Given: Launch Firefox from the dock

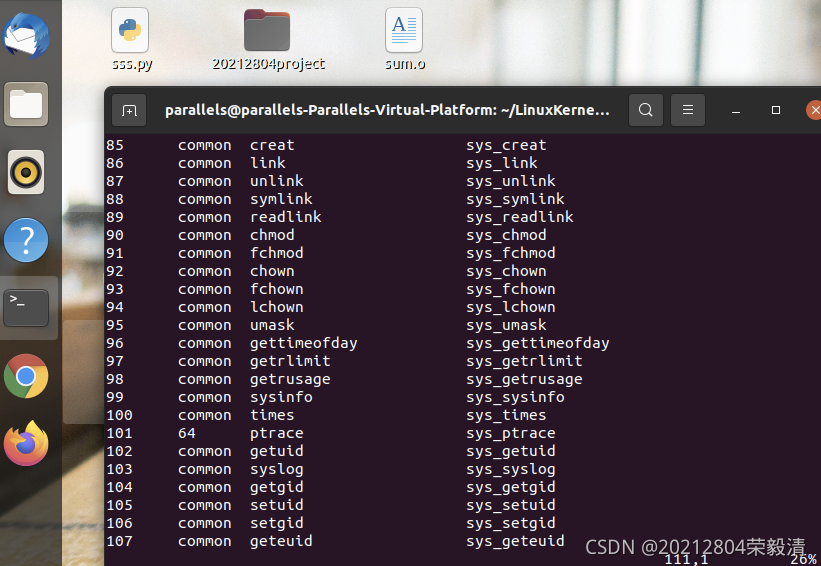Looking at the screenshot, I should coord(26,443).
